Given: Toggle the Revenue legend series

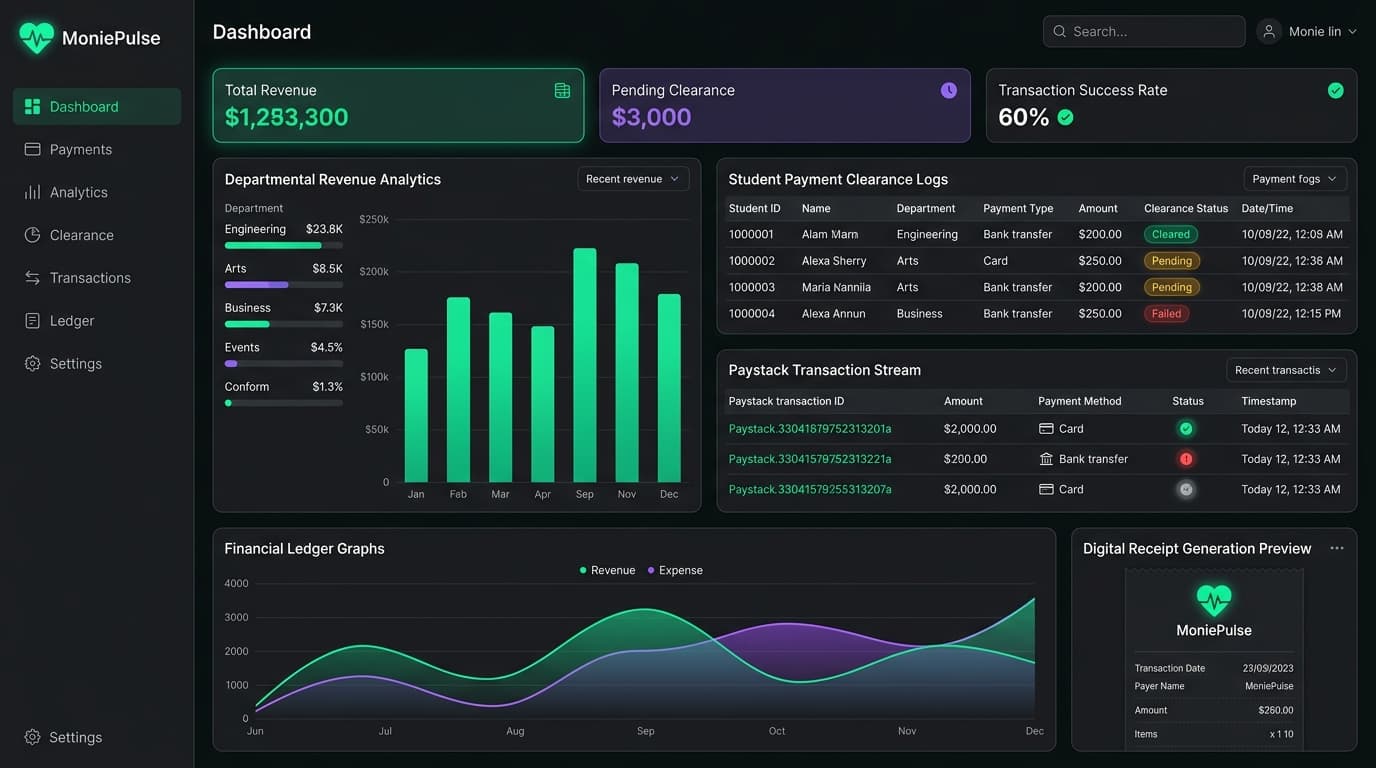Looking at the screenshot, I should 607,570.
